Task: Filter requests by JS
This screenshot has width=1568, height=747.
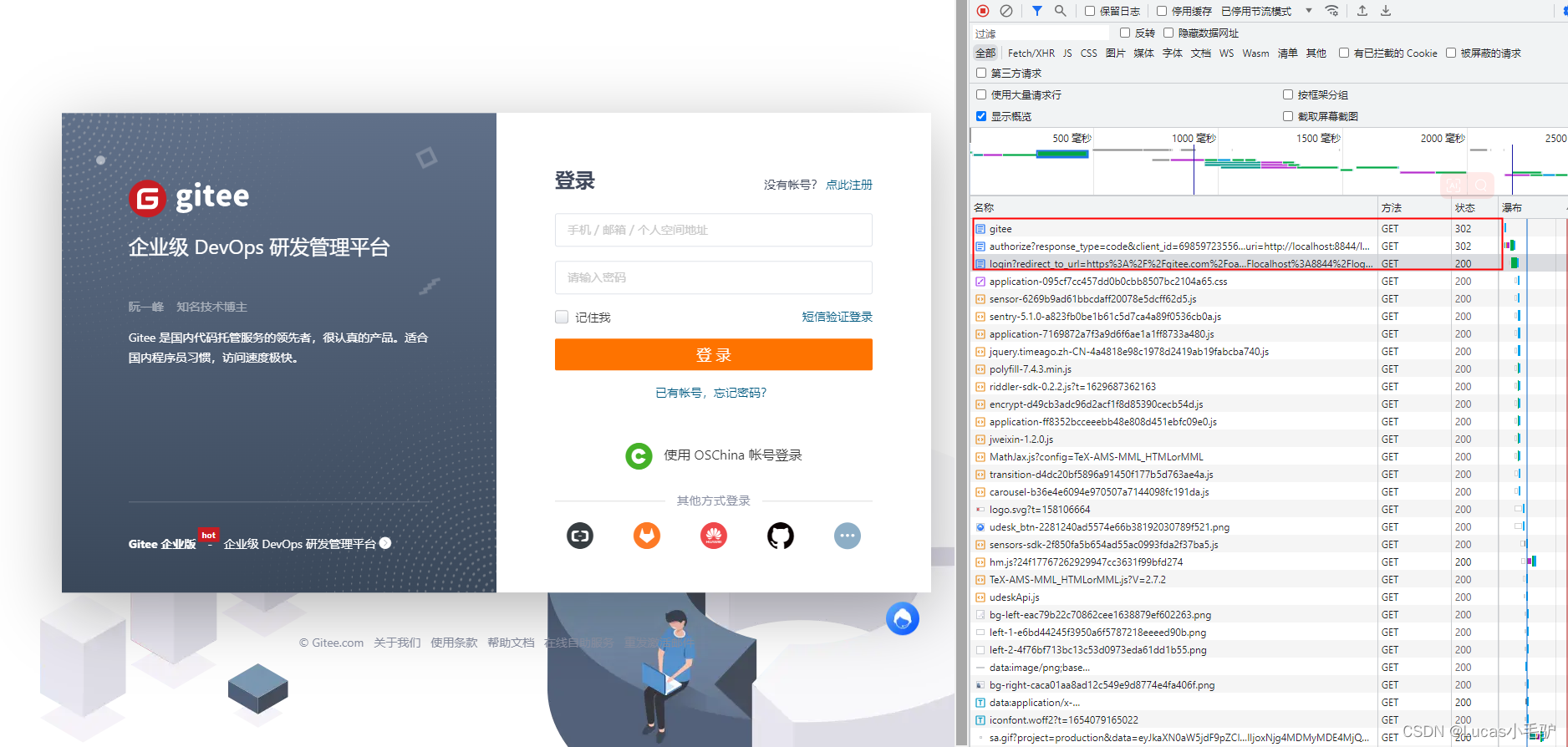Action: [1067, 53]
